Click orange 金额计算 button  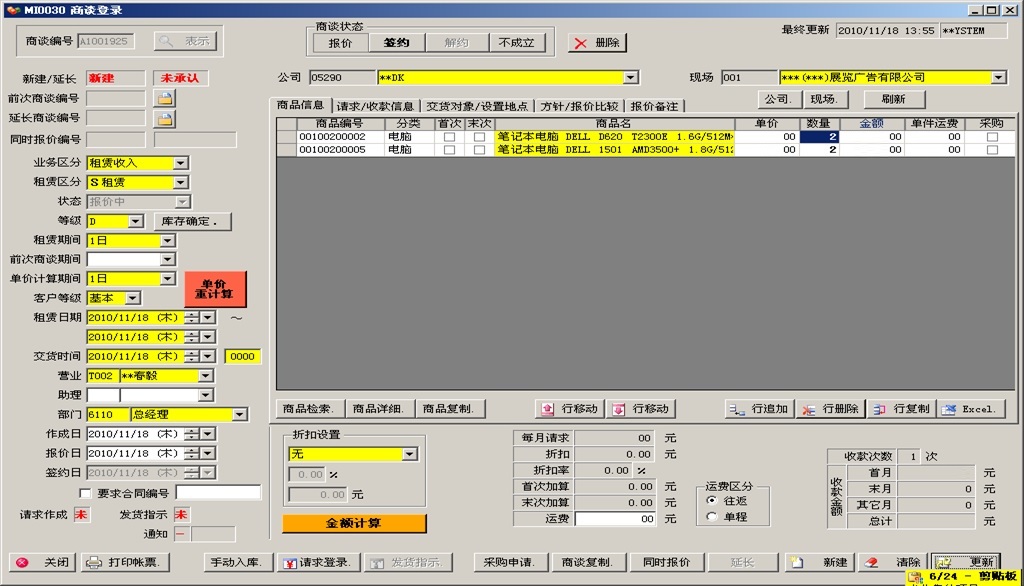[354, 523]
